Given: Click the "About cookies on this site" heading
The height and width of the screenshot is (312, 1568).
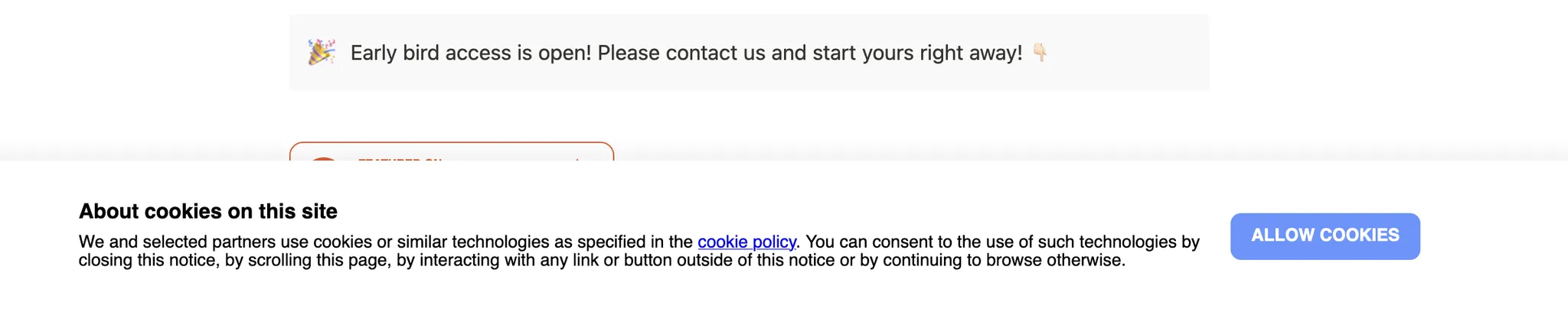Looking at the screenshot, I should [208, 211].
